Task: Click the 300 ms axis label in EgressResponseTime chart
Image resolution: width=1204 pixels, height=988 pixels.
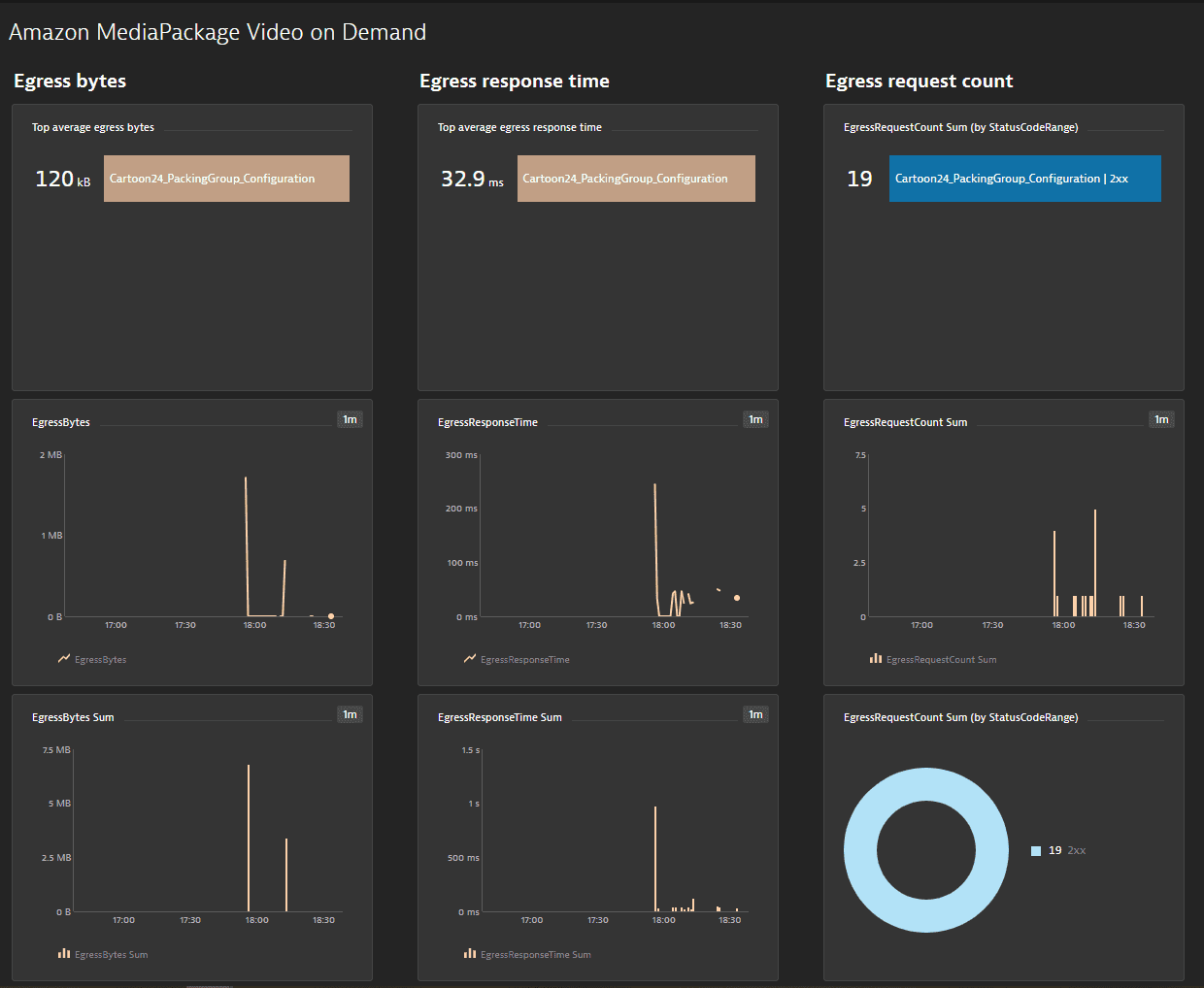Action: [x=461, y=455]
